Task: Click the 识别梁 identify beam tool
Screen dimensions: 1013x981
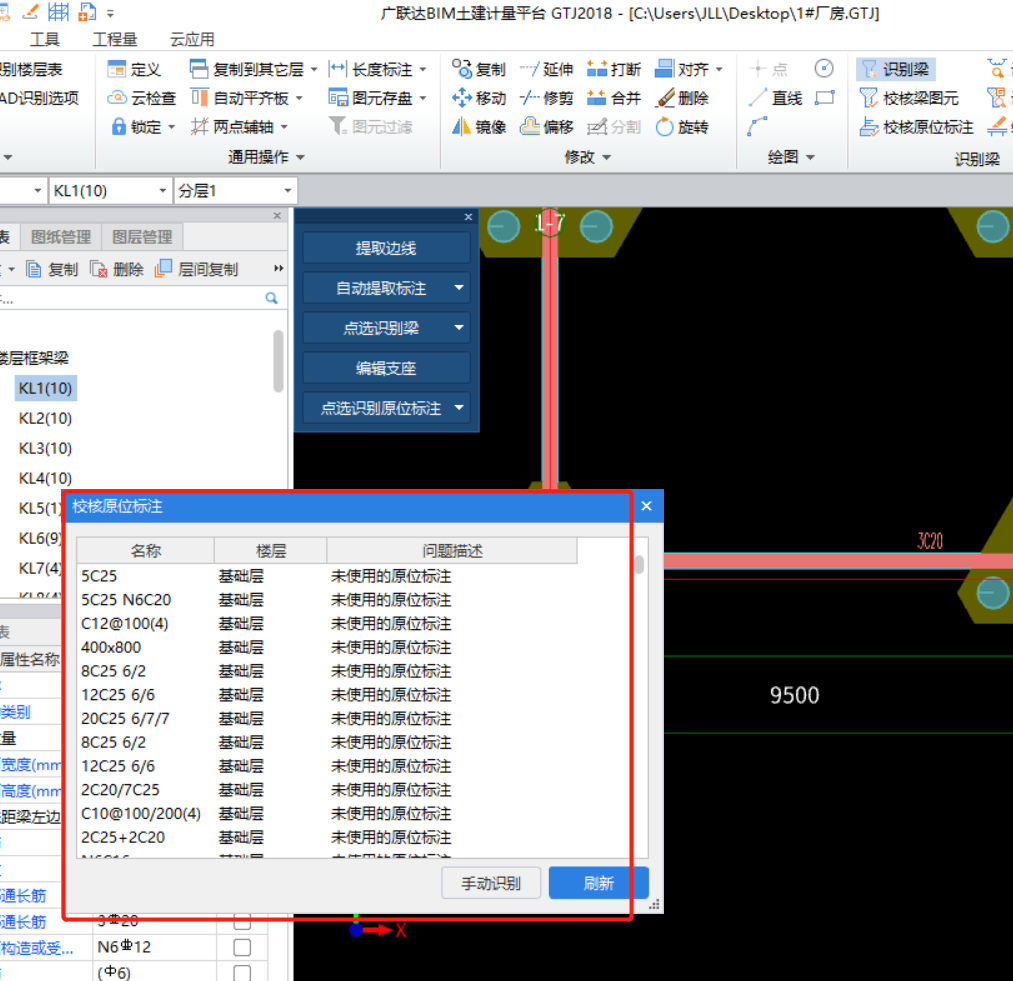Action: [895, 69]
